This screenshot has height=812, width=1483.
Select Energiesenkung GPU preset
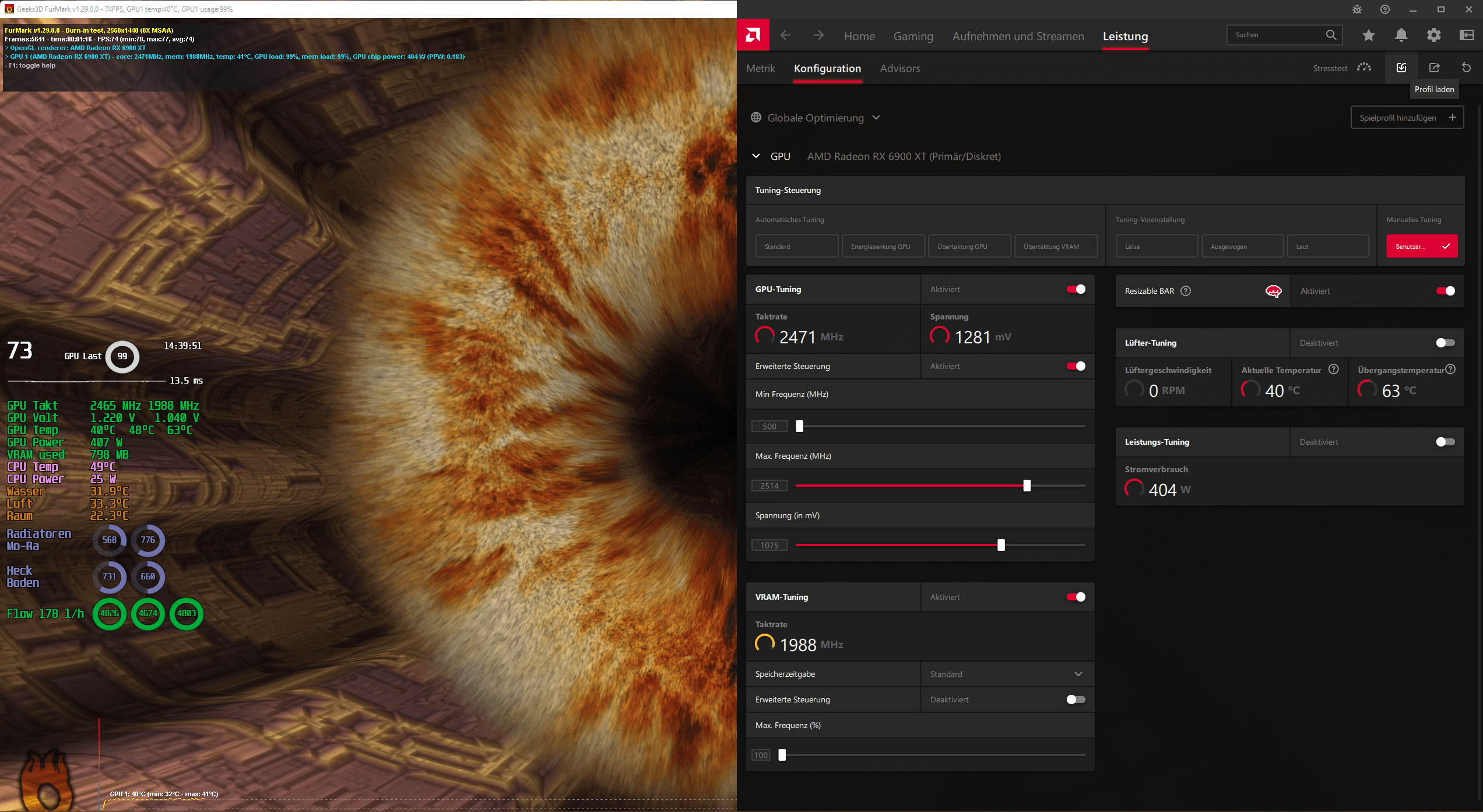pyautogui.click(x=883, y=247)
